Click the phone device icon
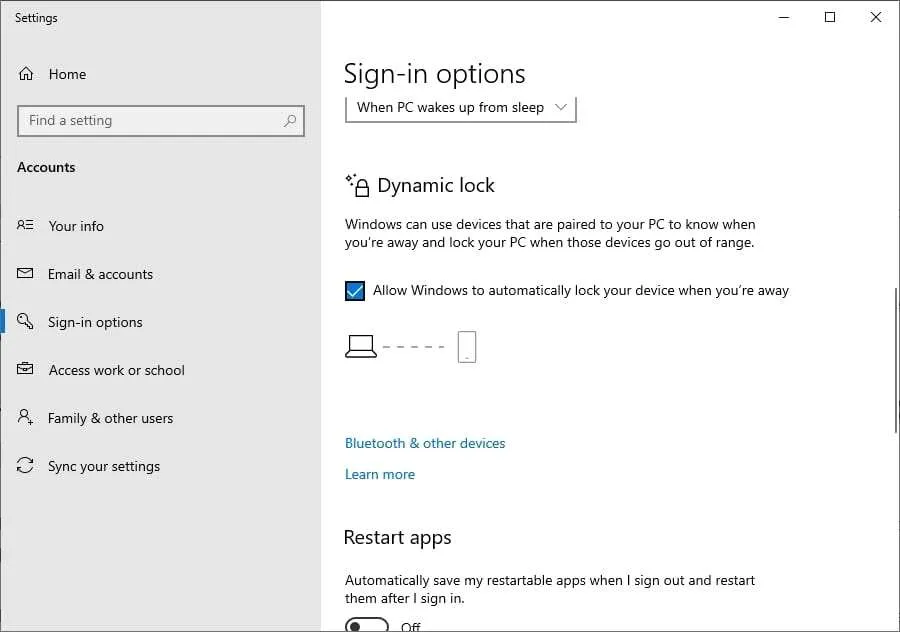900x632 pixels. pyautogui.click(x=467, y=347)
